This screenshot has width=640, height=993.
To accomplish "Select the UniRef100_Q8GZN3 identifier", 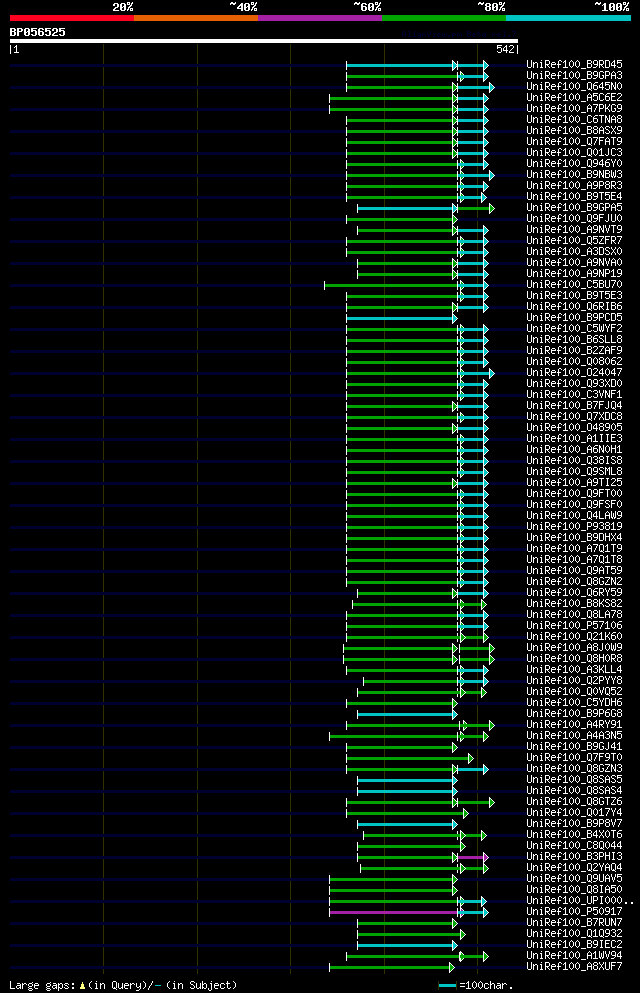I will (x=574, y=769).
